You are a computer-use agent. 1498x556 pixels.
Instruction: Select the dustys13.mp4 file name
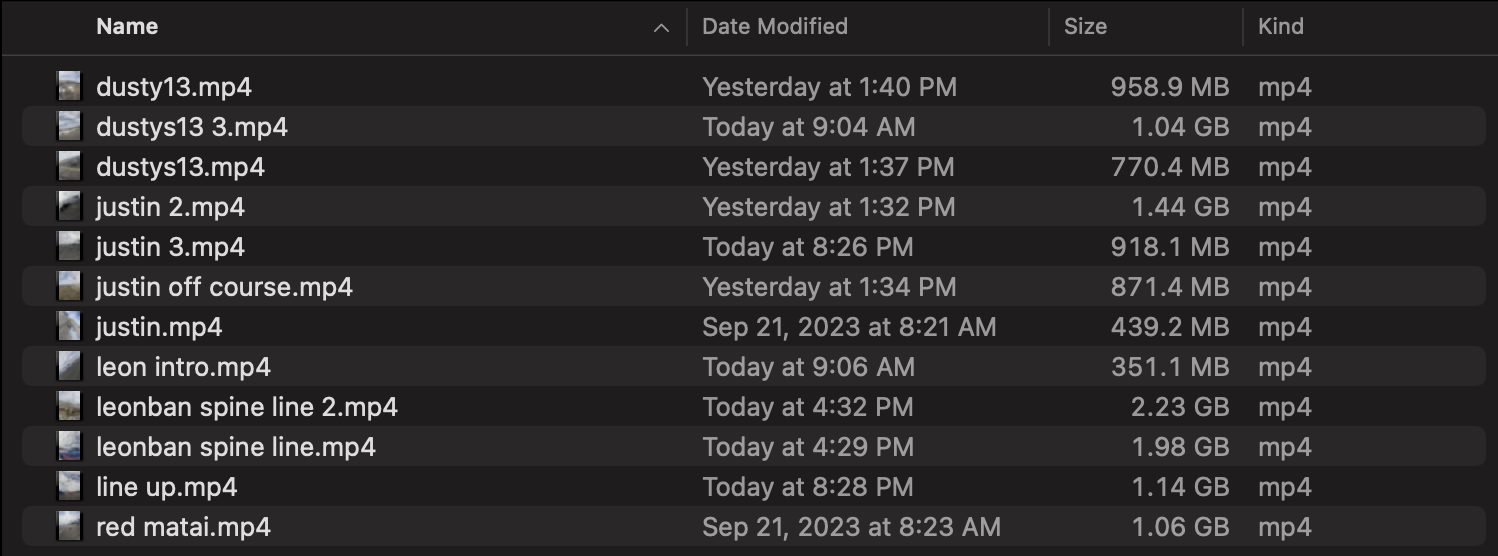click(180, 167)
